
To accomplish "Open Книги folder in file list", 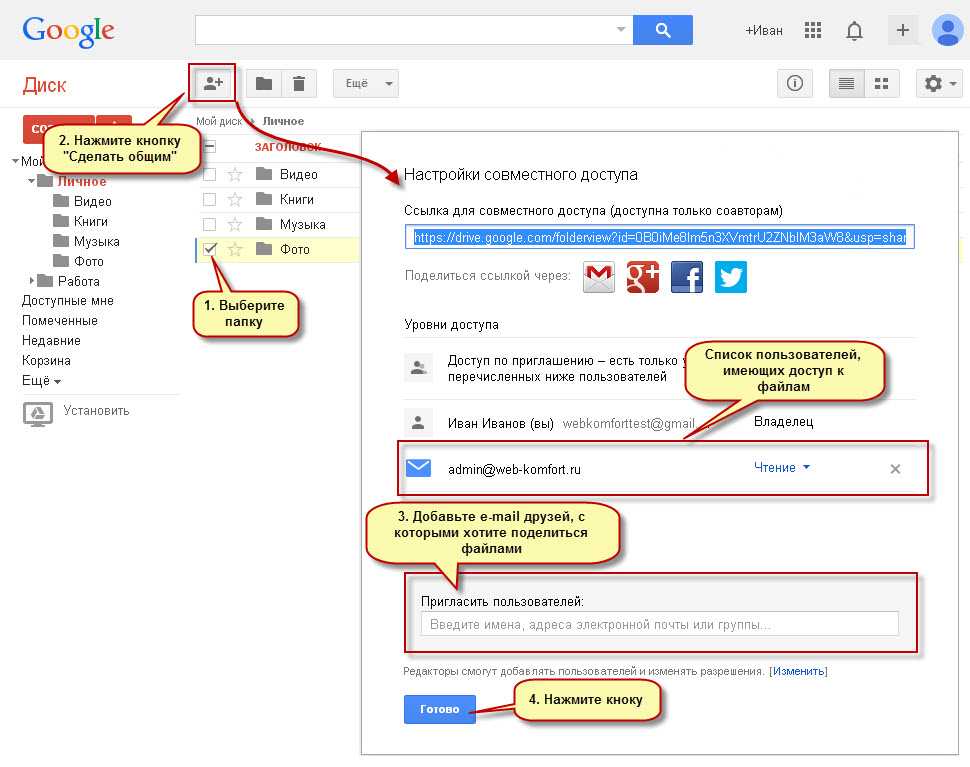I will coord(296,199).
